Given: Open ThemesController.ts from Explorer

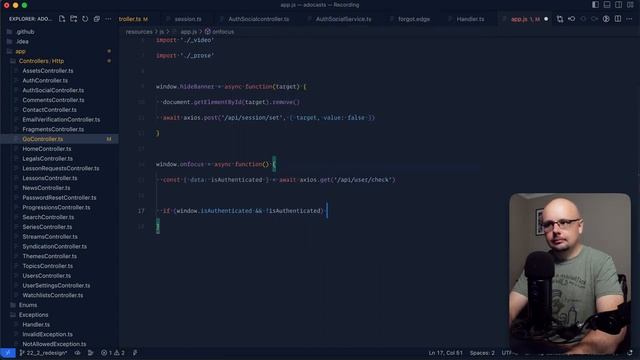Looking at the screenshot, I should click(49, 256).
